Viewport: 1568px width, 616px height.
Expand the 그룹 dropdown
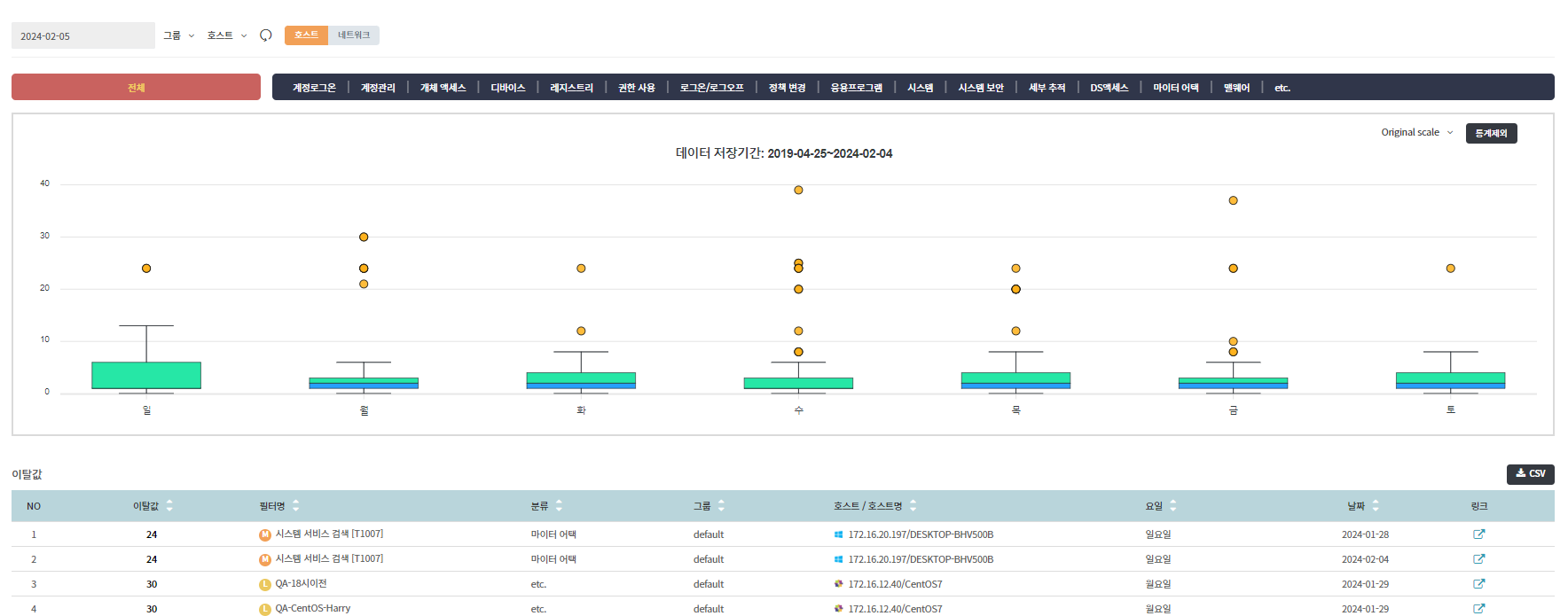(178, 35)
